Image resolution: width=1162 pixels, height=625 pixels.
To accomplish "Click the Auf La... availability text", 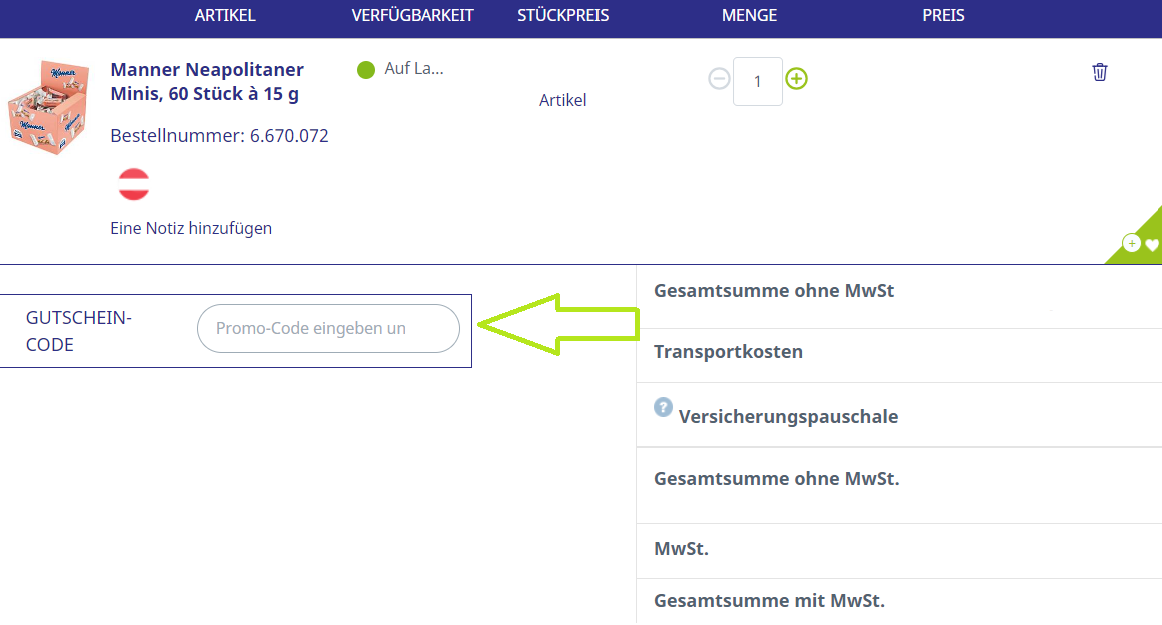I will coord(414,68).
